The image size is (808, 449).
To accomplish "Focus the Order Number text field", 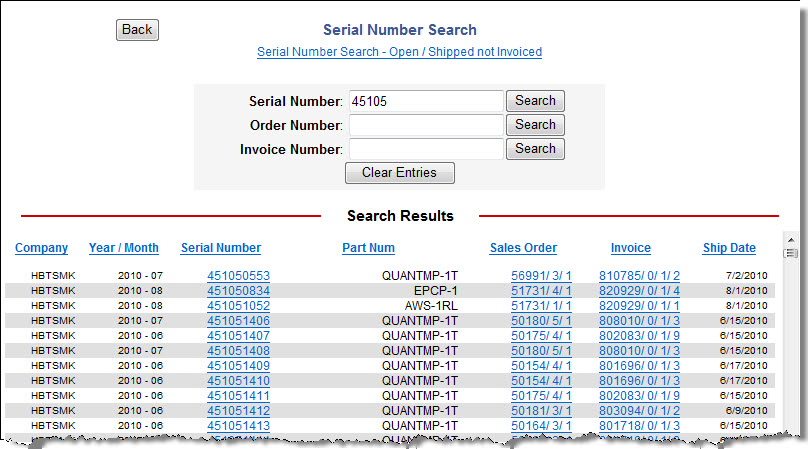I will pyautogui.click(x=424, y=125).
